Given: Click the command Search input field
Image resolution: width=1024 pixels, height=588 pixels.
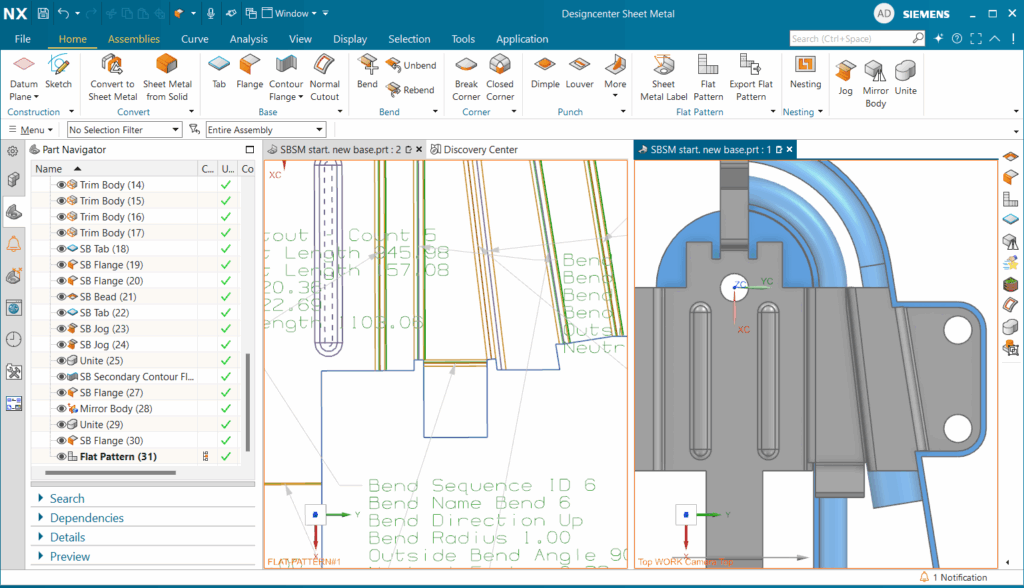Looking at the screenshot, I should [x=850, y=39].
